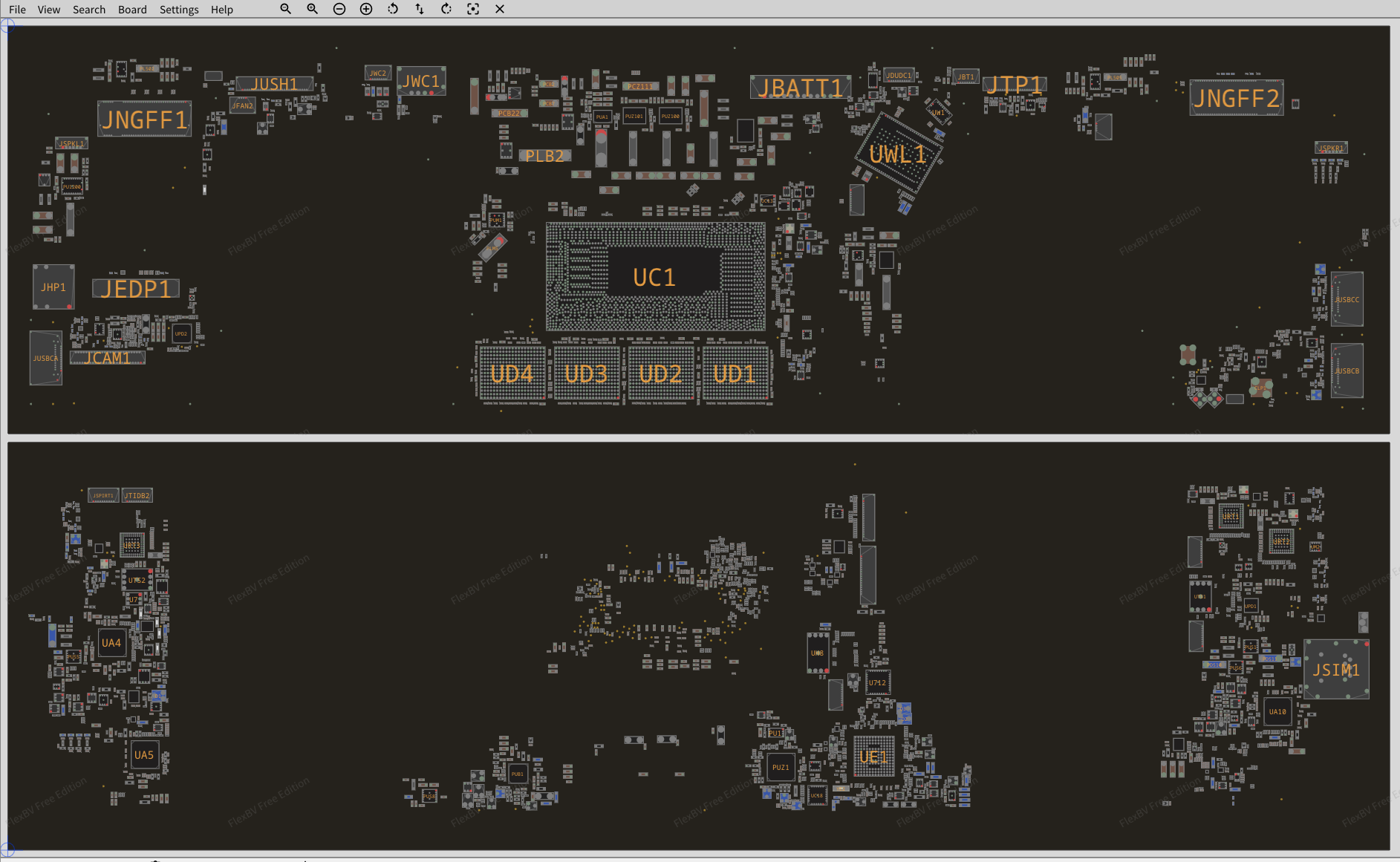Rotate the board clockwise

tap(446, 9)
